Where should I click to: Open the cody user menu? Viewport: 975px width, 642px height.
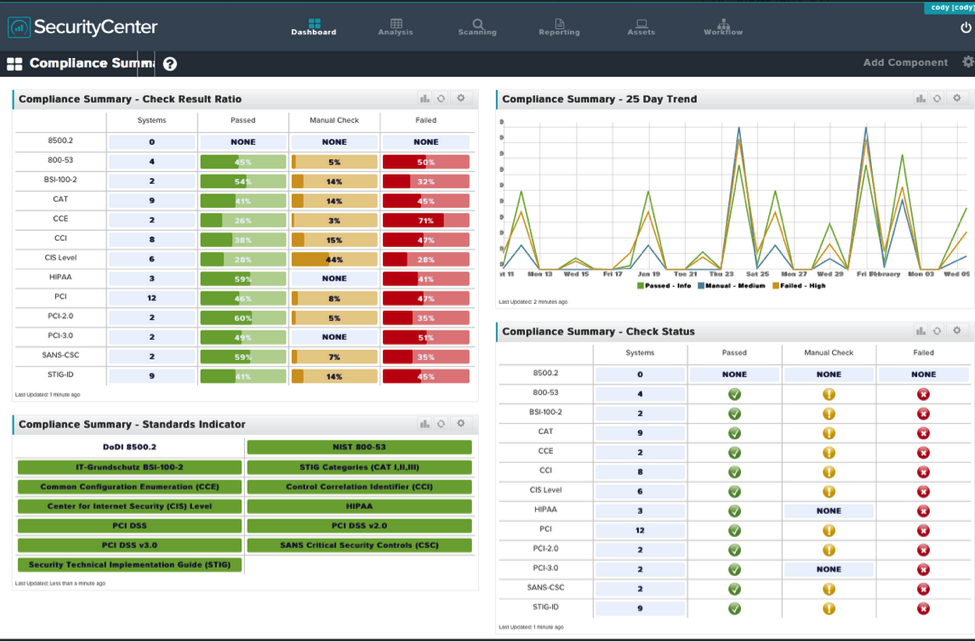[x=950, y=7]
